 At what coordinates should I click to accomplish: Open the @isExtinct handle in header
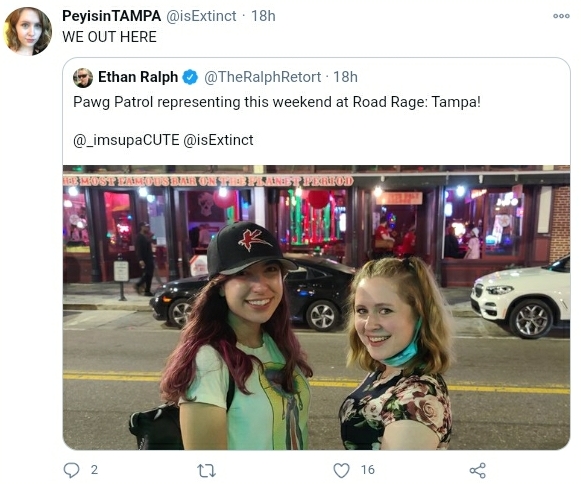coord(201,16)
